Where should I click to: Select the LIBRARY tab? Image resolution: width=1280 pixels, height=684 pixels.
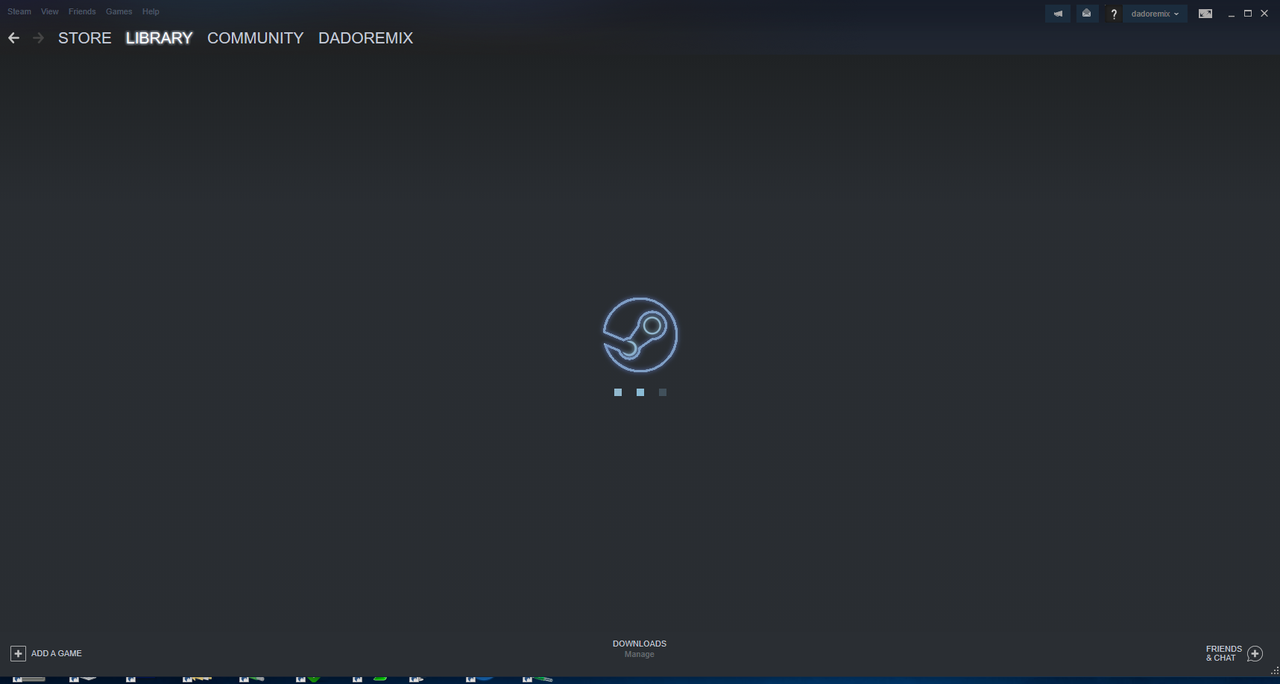[159, 38]
